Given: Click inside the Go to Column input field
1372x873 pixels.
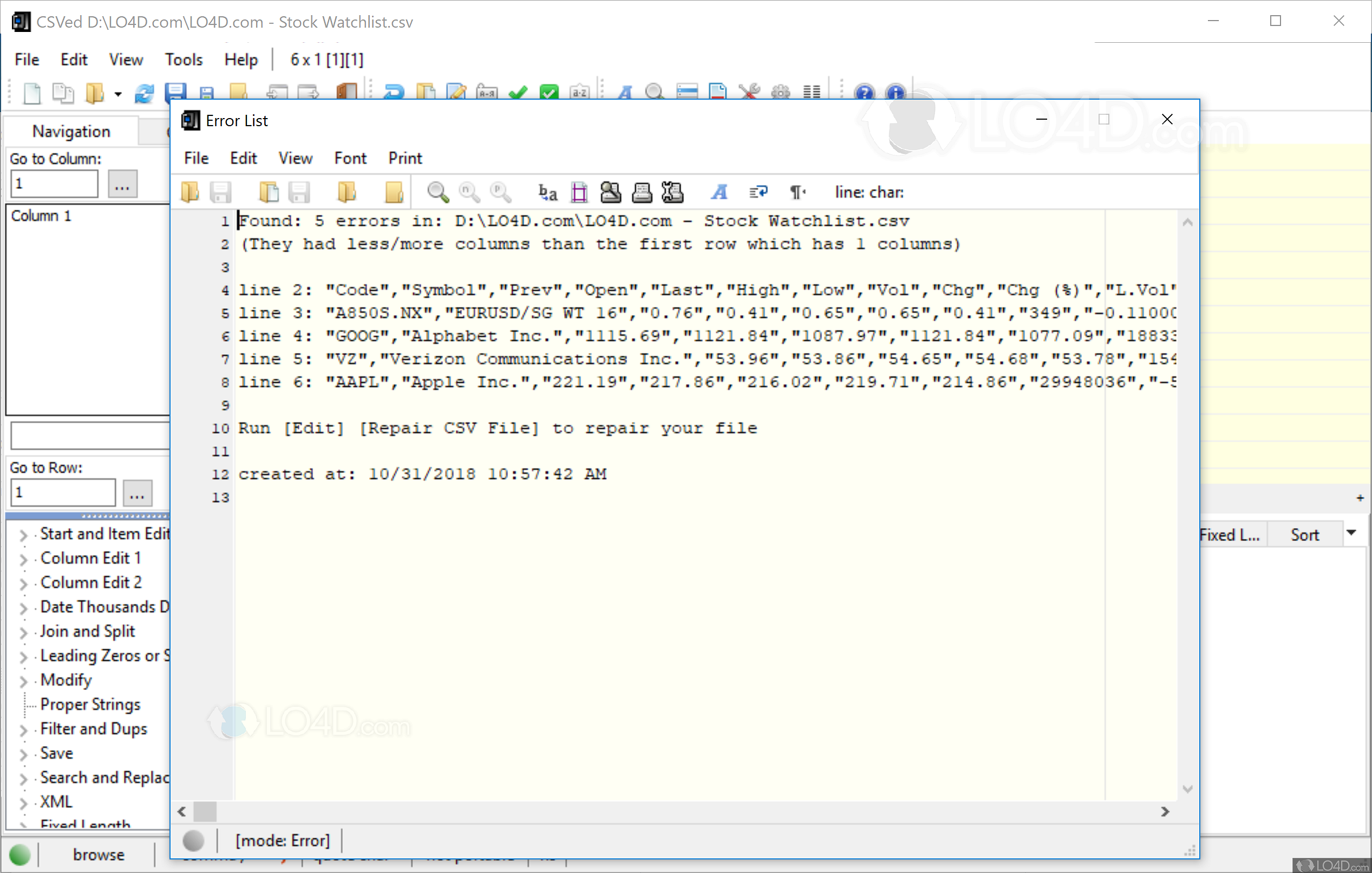Looking at the screenshot, I should tap(54, 183).
